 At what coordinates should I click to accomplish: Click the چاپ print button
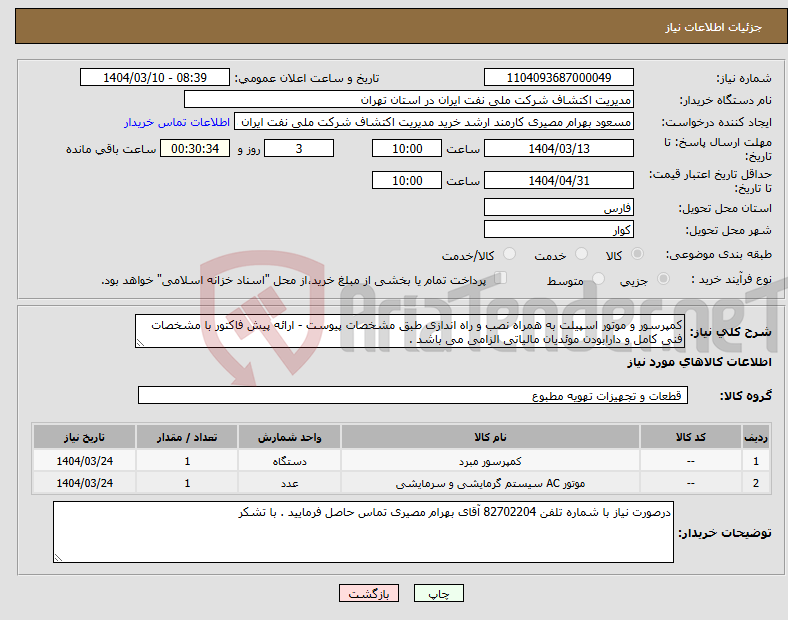click(x=439, y=593)
